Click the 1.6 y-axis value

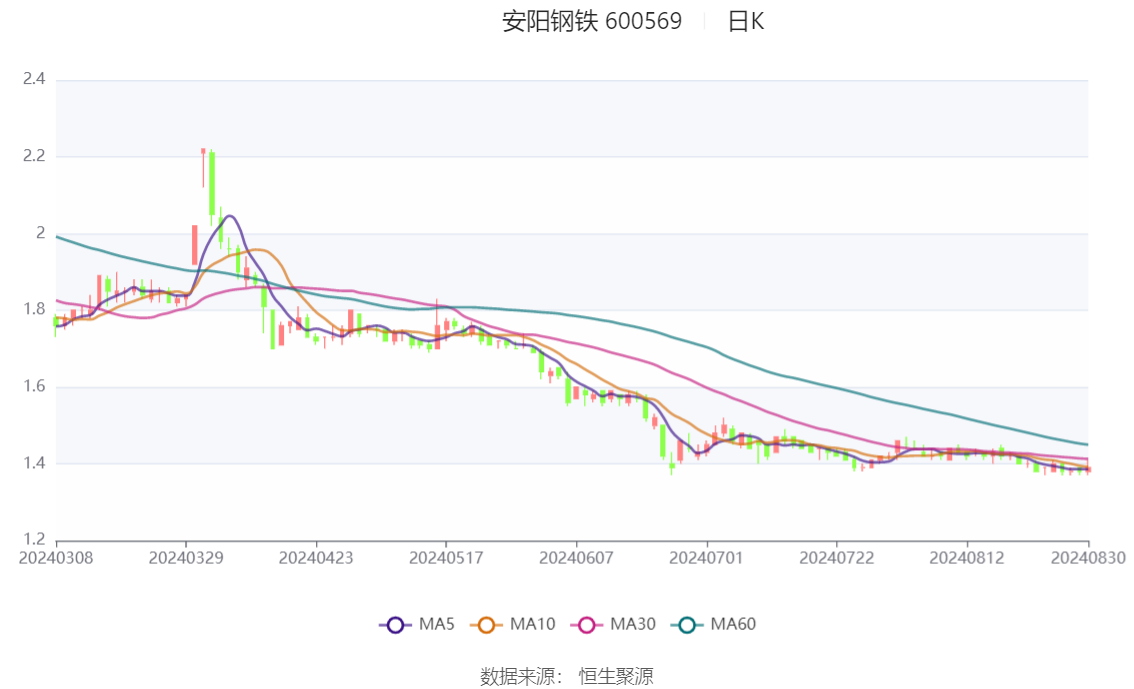34,387
